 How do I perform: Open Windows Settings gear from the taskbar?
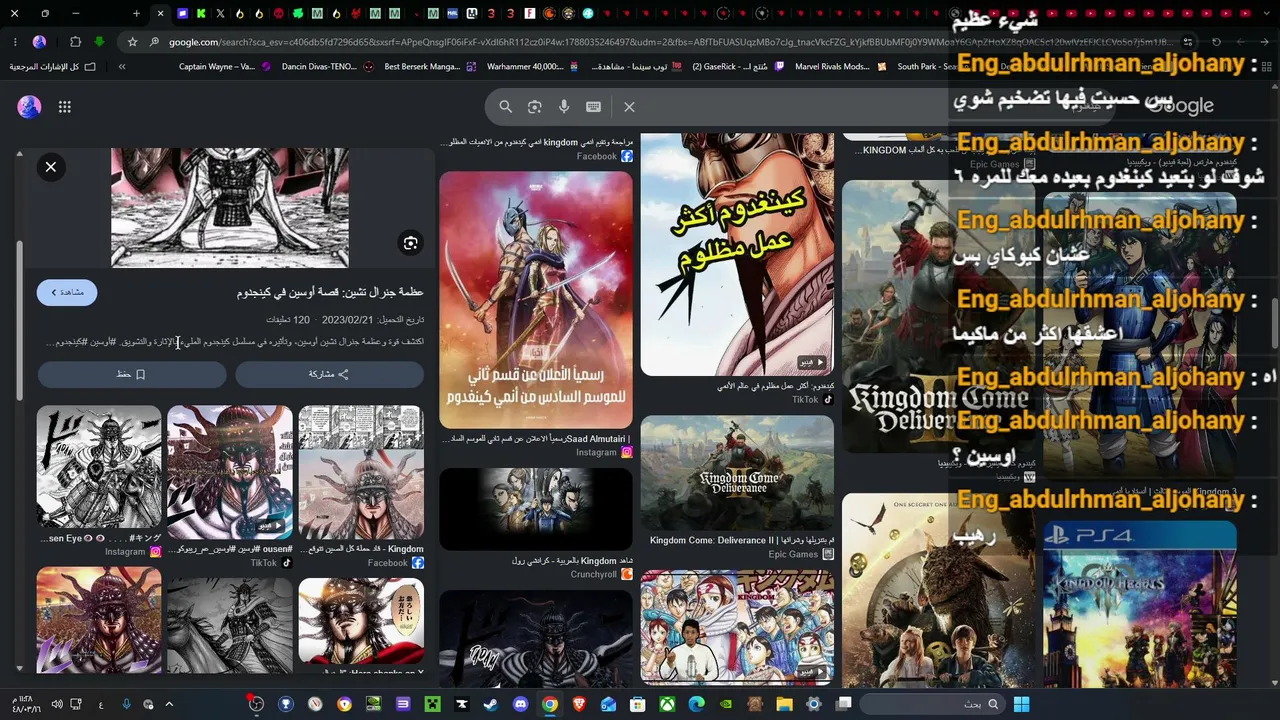[x=813, y=704]
